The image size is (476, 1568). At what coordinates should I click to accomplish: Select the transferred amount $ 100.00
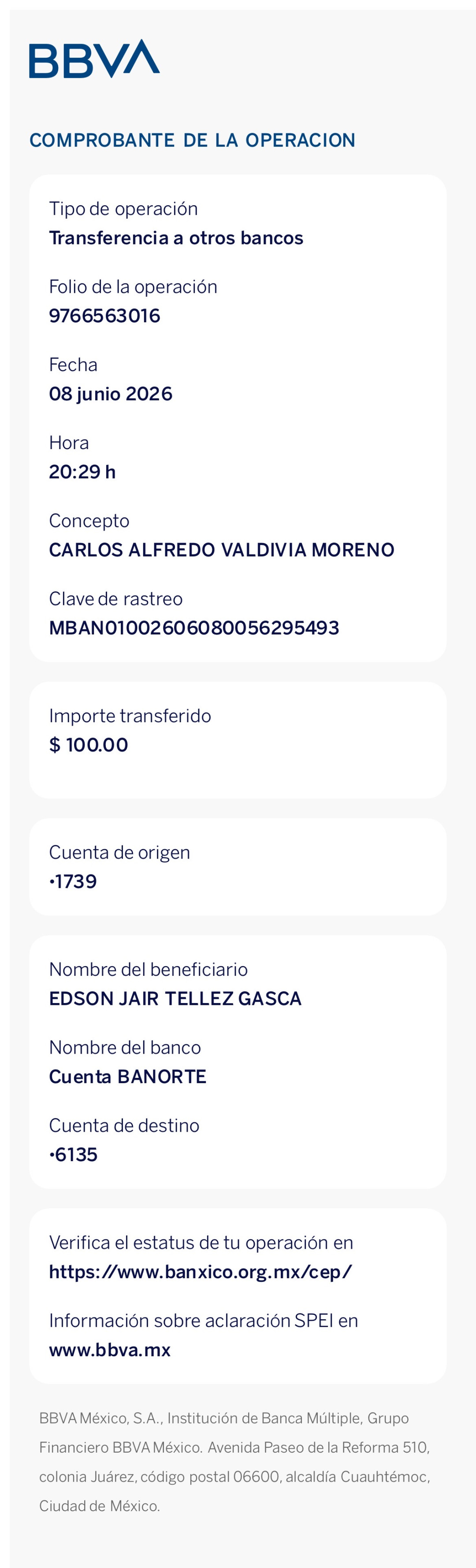point(89,745)
